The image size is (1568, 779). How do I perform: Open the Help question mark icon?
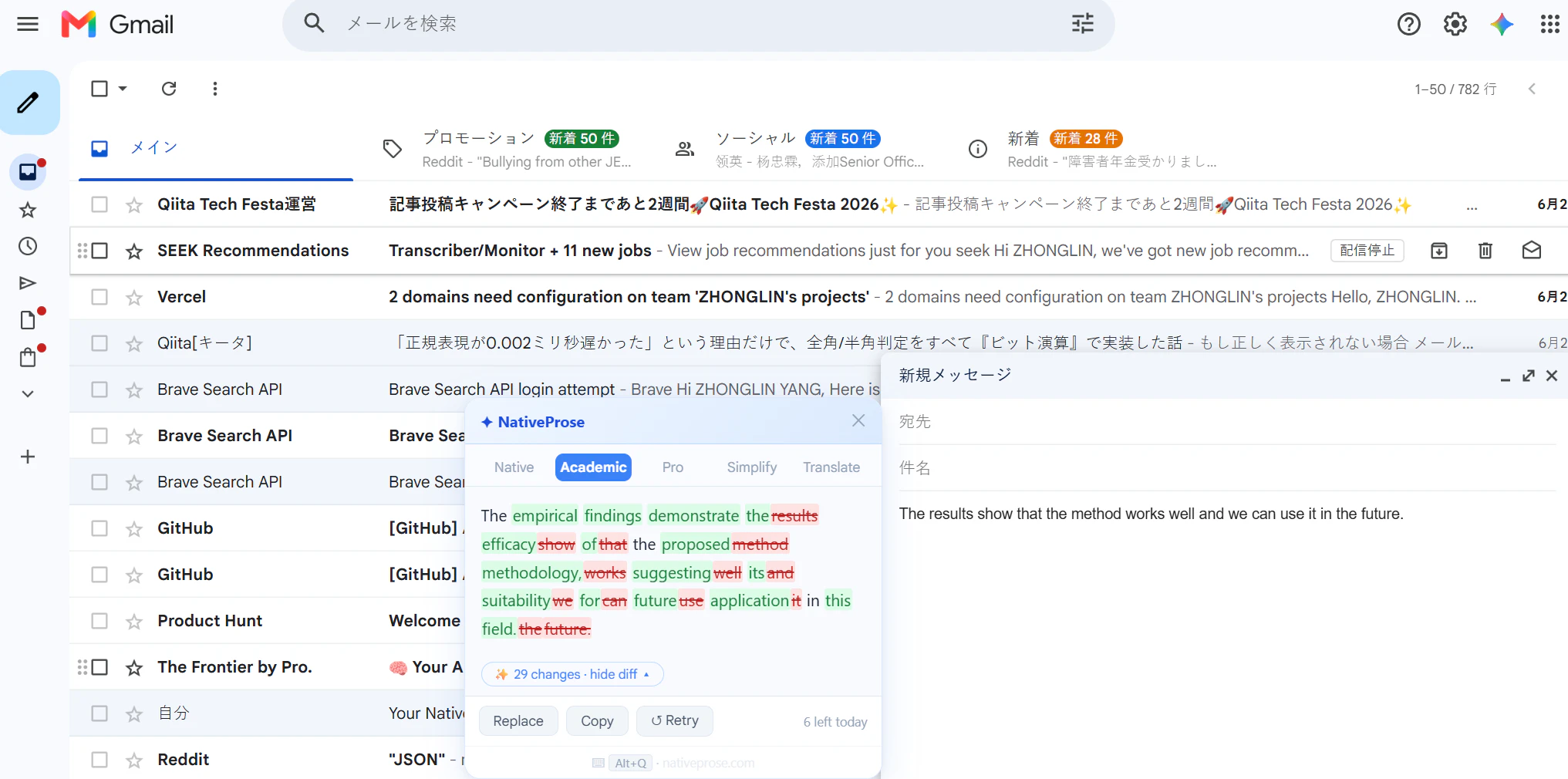1408,24
